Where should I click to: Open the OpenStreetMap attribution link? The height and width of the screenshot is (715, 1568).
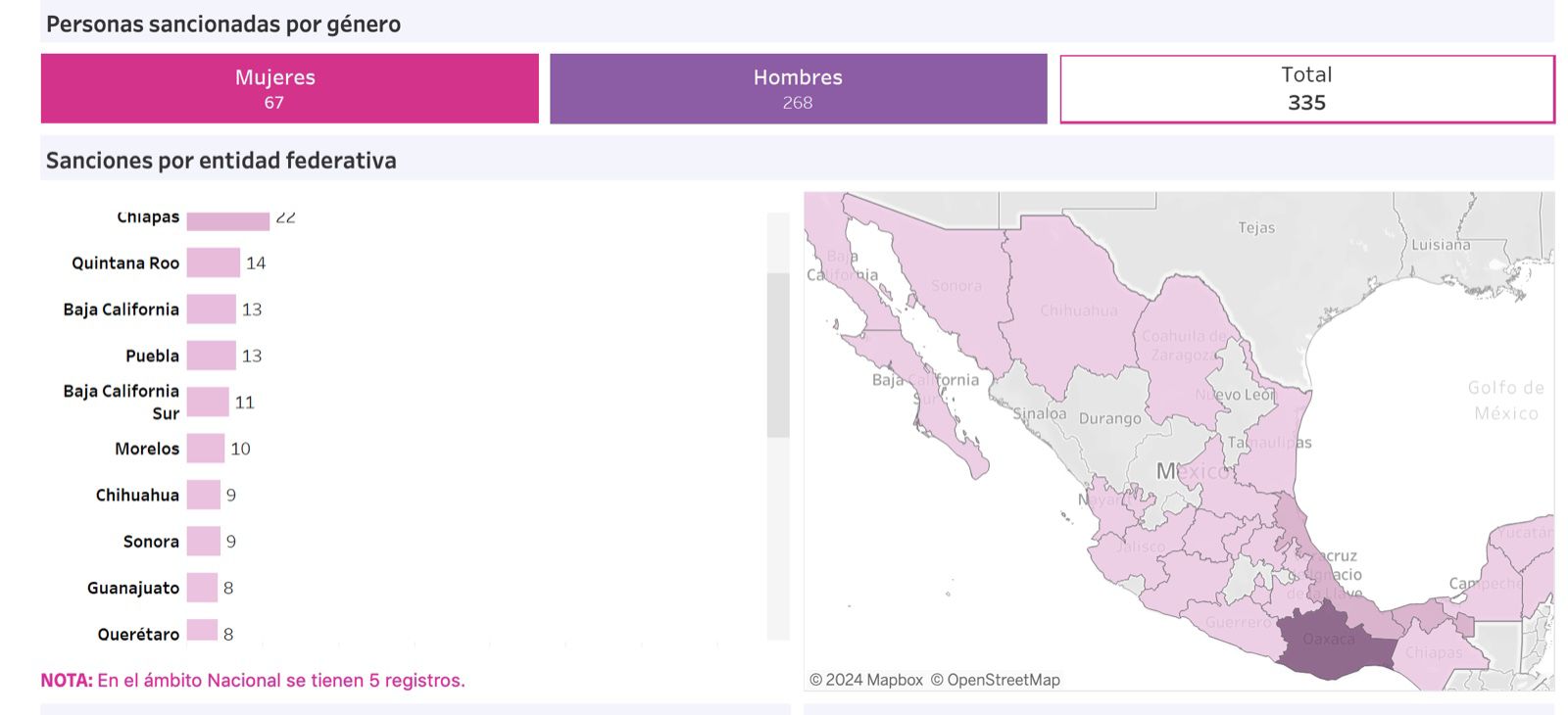tap(995, 680)
